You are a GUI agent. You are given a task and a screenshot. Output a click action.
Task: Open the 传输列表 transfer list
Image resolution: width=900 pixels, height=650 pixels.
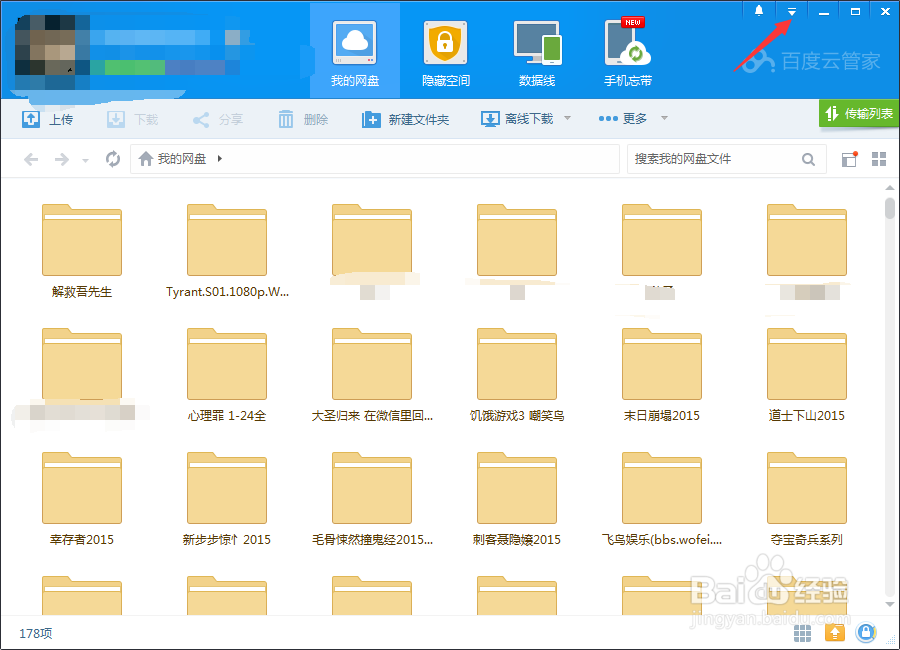[x=858, y=114]
